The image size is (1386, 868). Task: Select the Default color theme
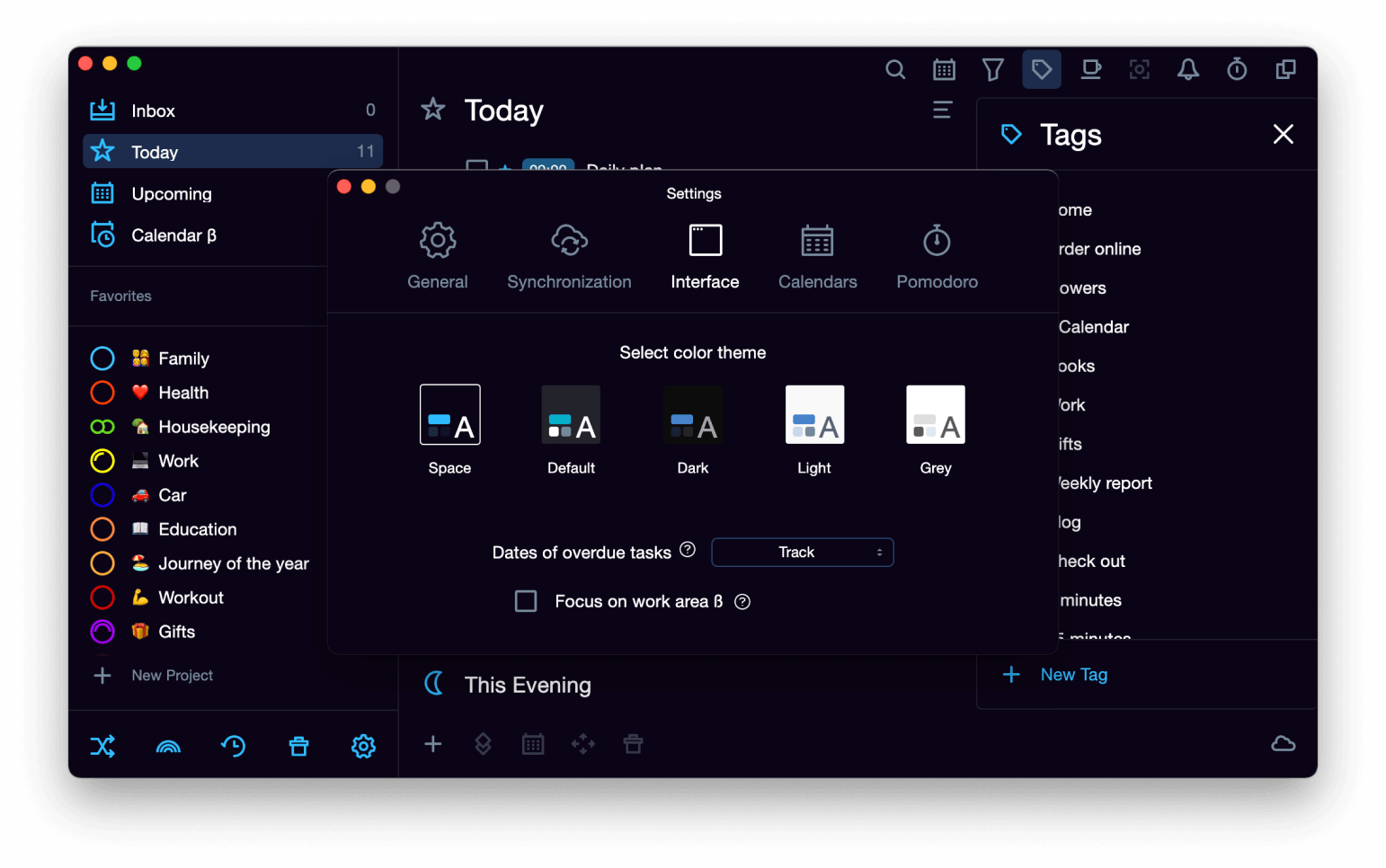click(x=571, y=430)
